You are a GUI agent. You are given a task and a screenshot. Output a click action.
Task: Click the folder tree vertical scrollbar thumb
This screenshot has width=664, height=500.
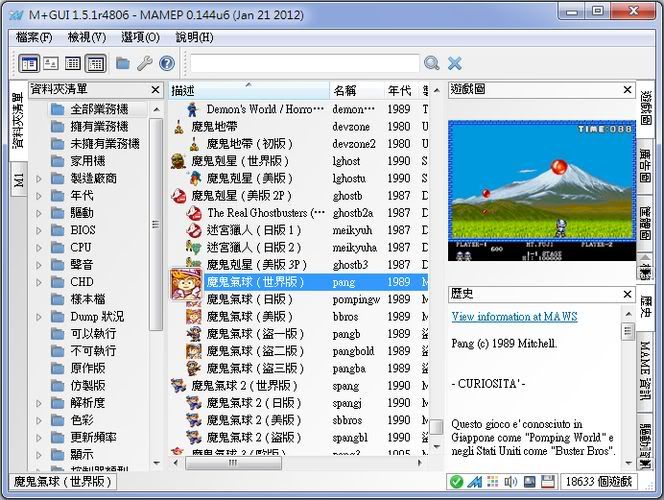pos(156,224)
